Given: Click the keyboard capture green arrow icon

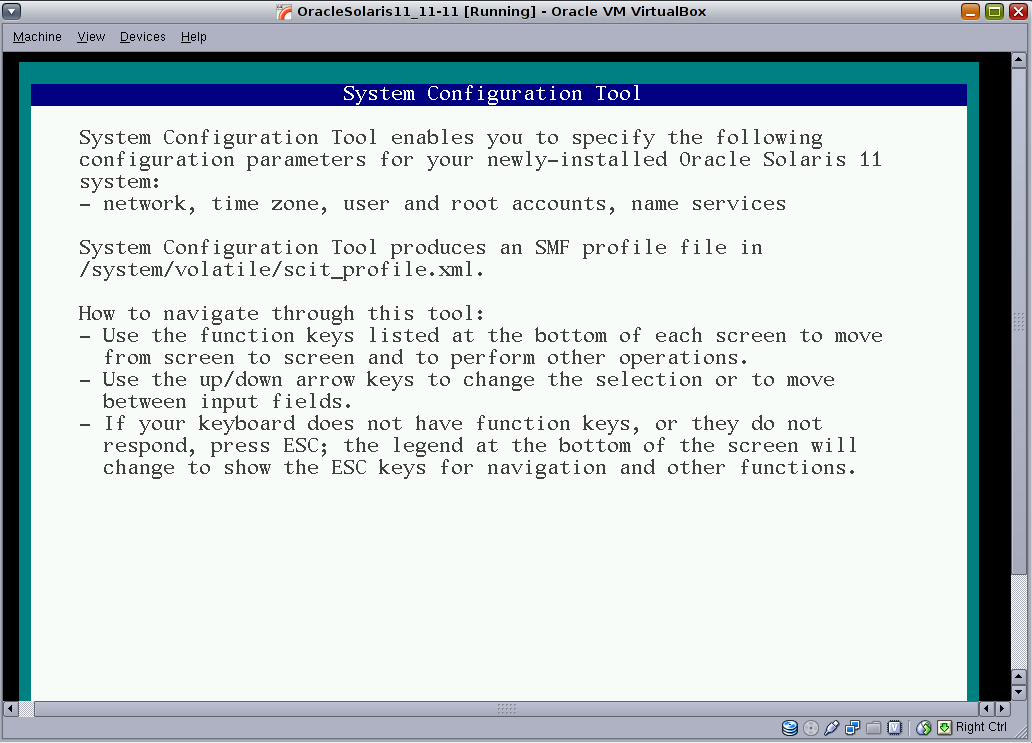Looking at the screenshot, I should click(944, 727).
